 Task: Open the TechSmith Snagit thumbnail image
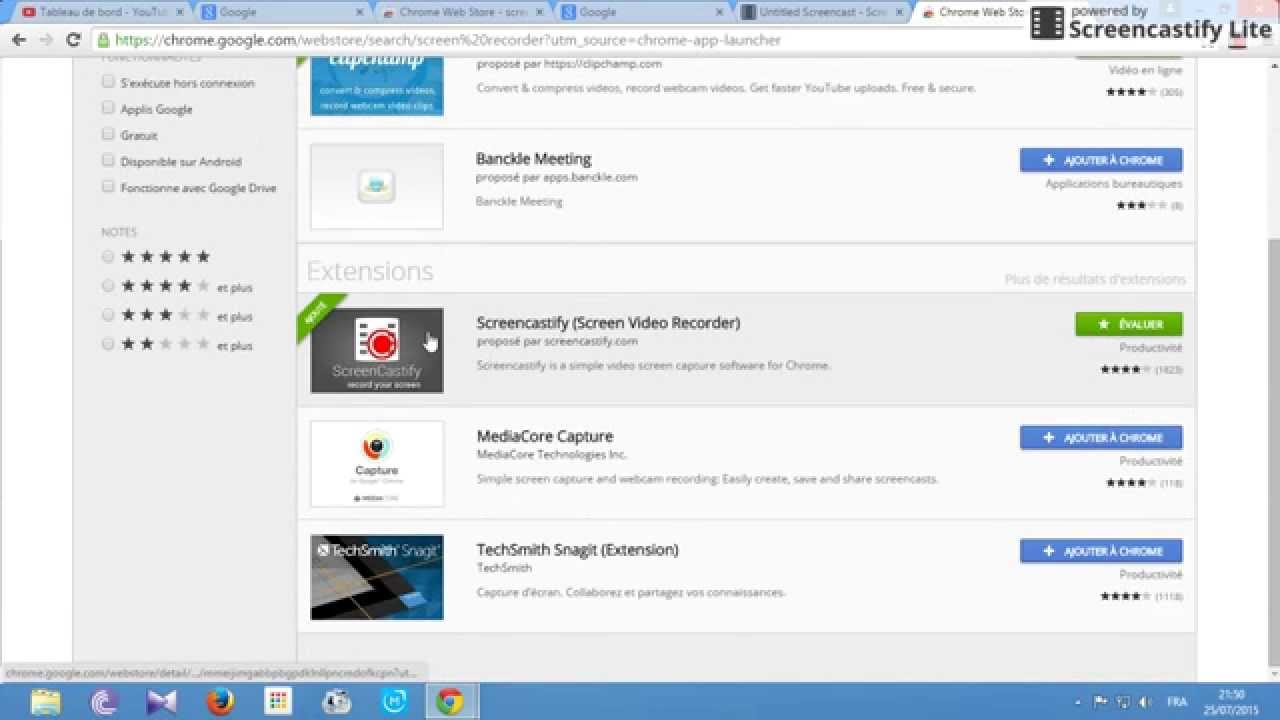[x=377, y=577]
